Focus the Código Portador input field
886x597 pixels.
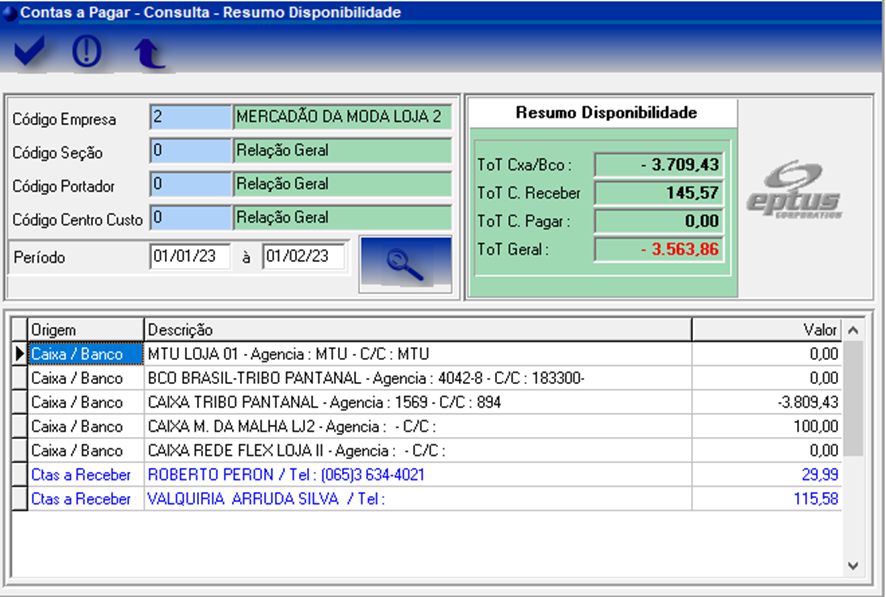tap(189, 185)
